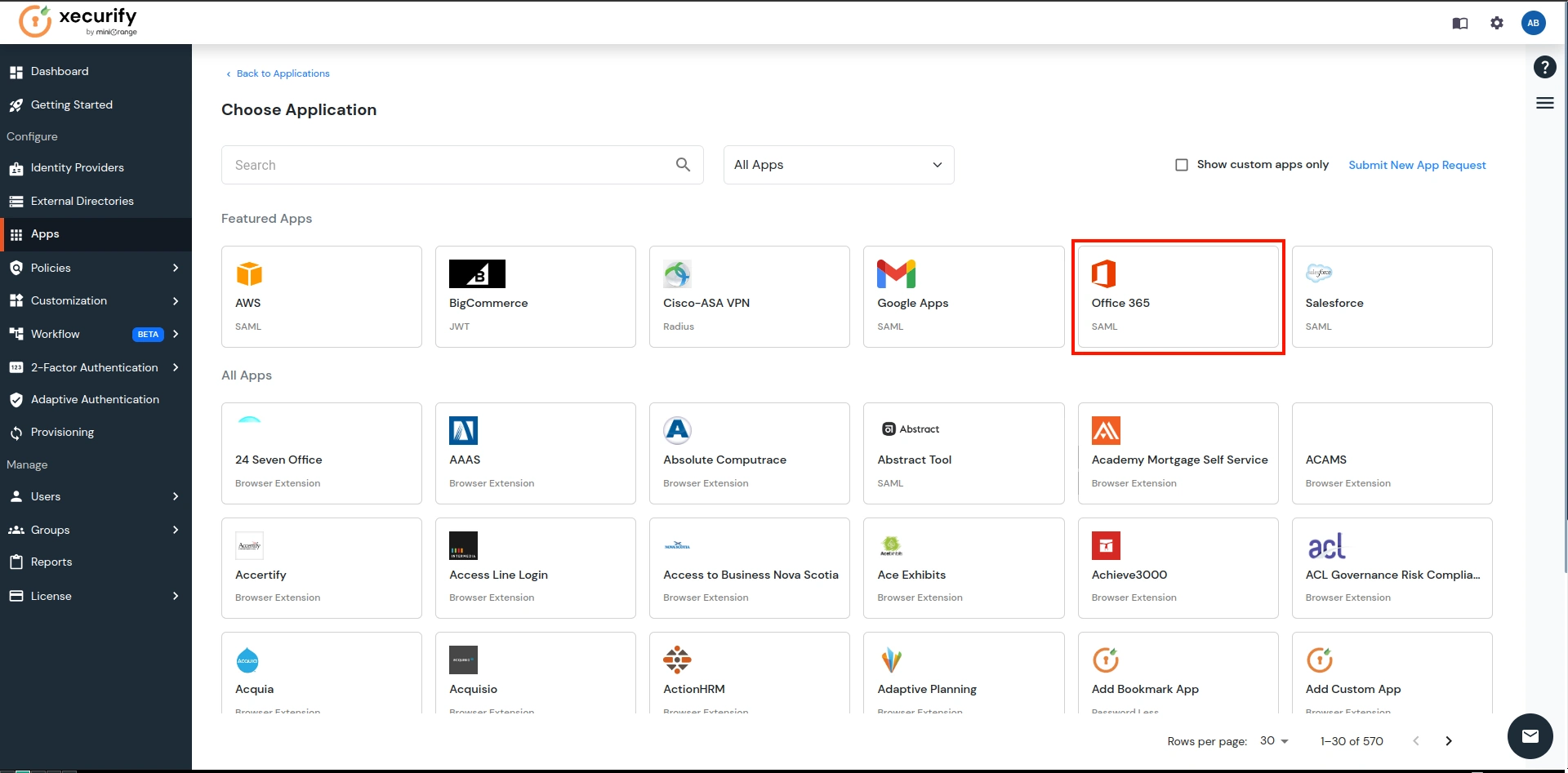Open the Rows per page dropdown
1568x773 pixels.
1273,741
